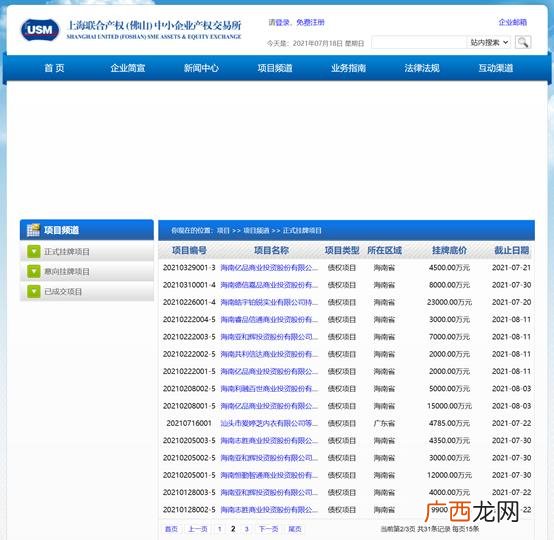
Task: Open 法律法规 menu item
Action: pyautogui.click(x=422, y=68)
